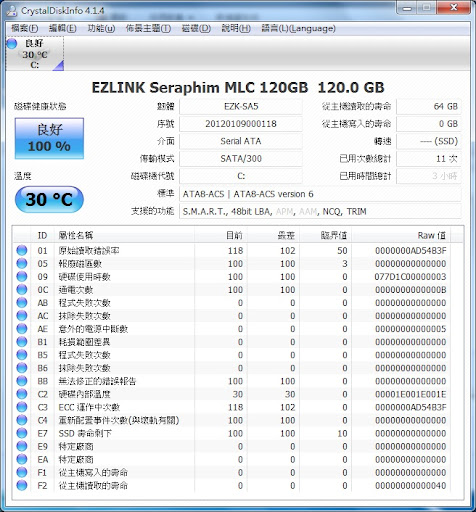Image resolution: width=476 pixels, height=512 pixels.
Task: Click status orb for attribute AE 意外的電源中斷數
Action: (22, 329)
